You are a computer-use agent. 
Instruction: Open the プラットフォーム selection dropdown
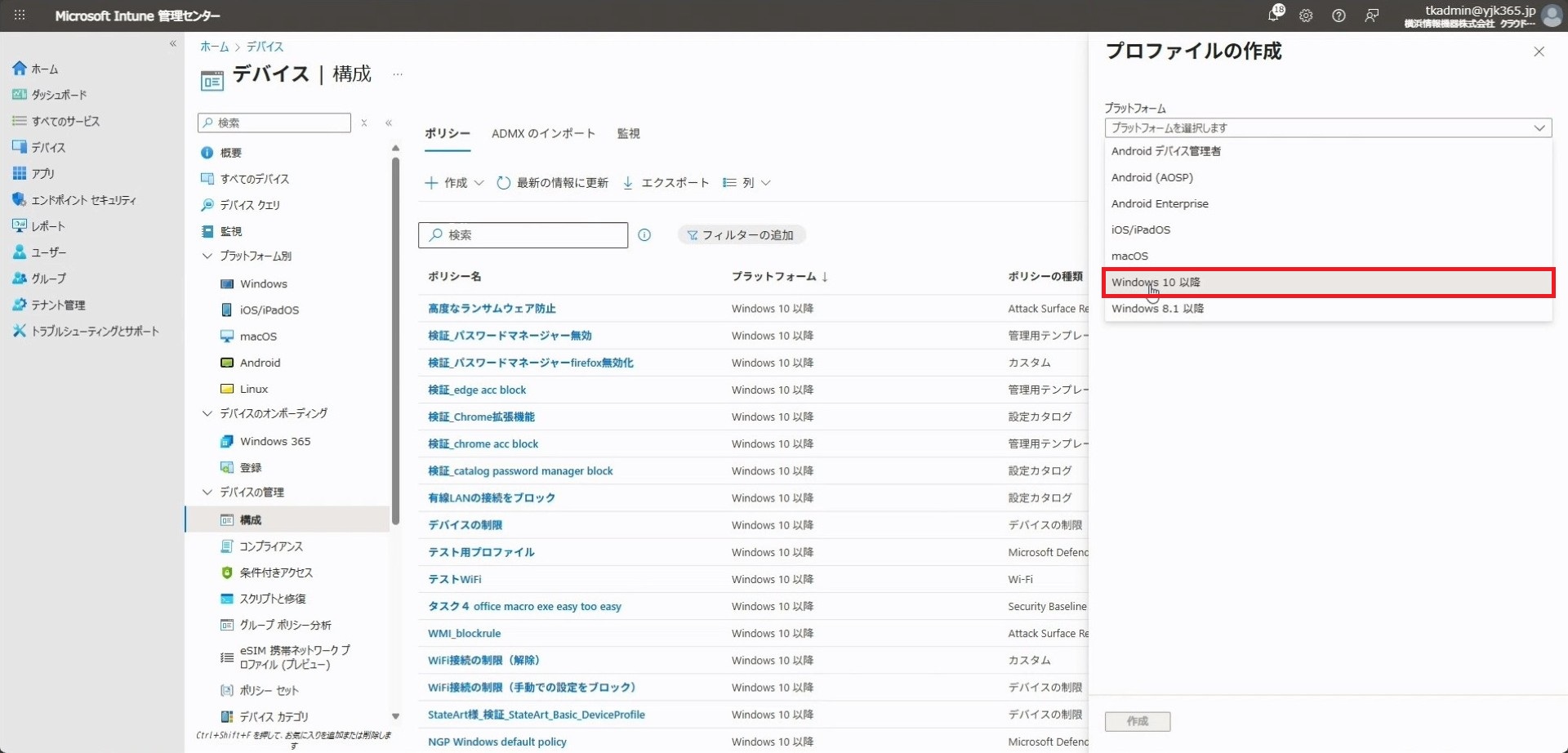[1327, 128]
